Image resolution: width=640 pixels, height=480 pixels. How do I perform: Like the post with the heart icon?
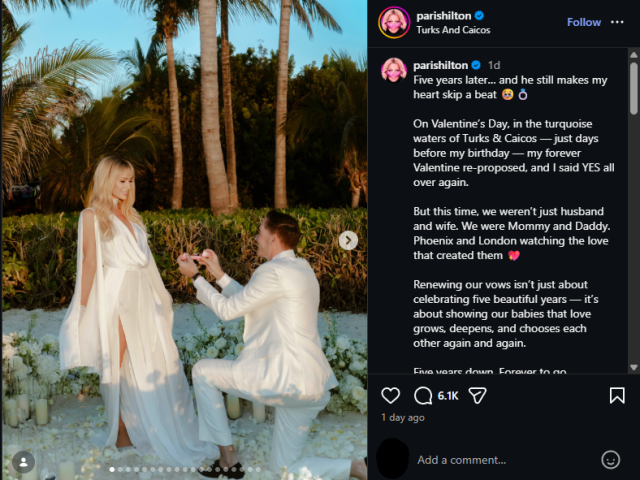click(390, 395)
